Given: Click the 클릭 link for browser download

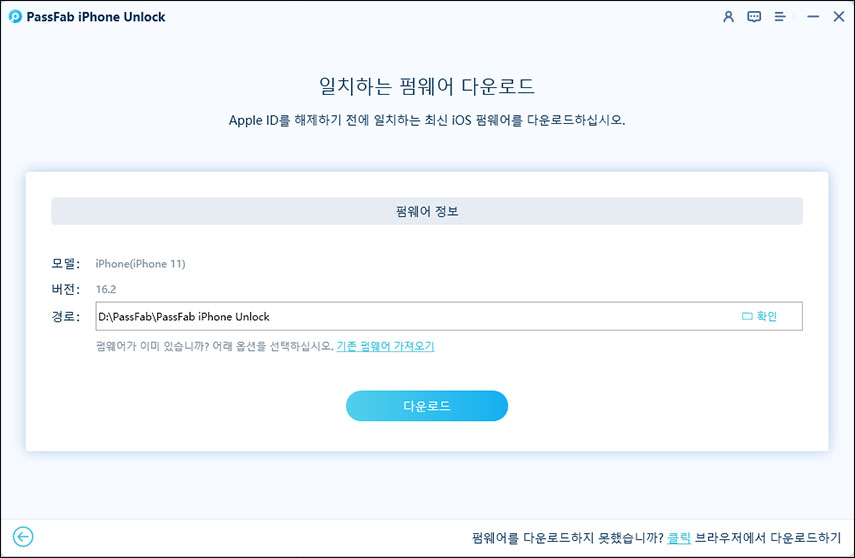Looking at the screenshot, I should tap(679, 538).
